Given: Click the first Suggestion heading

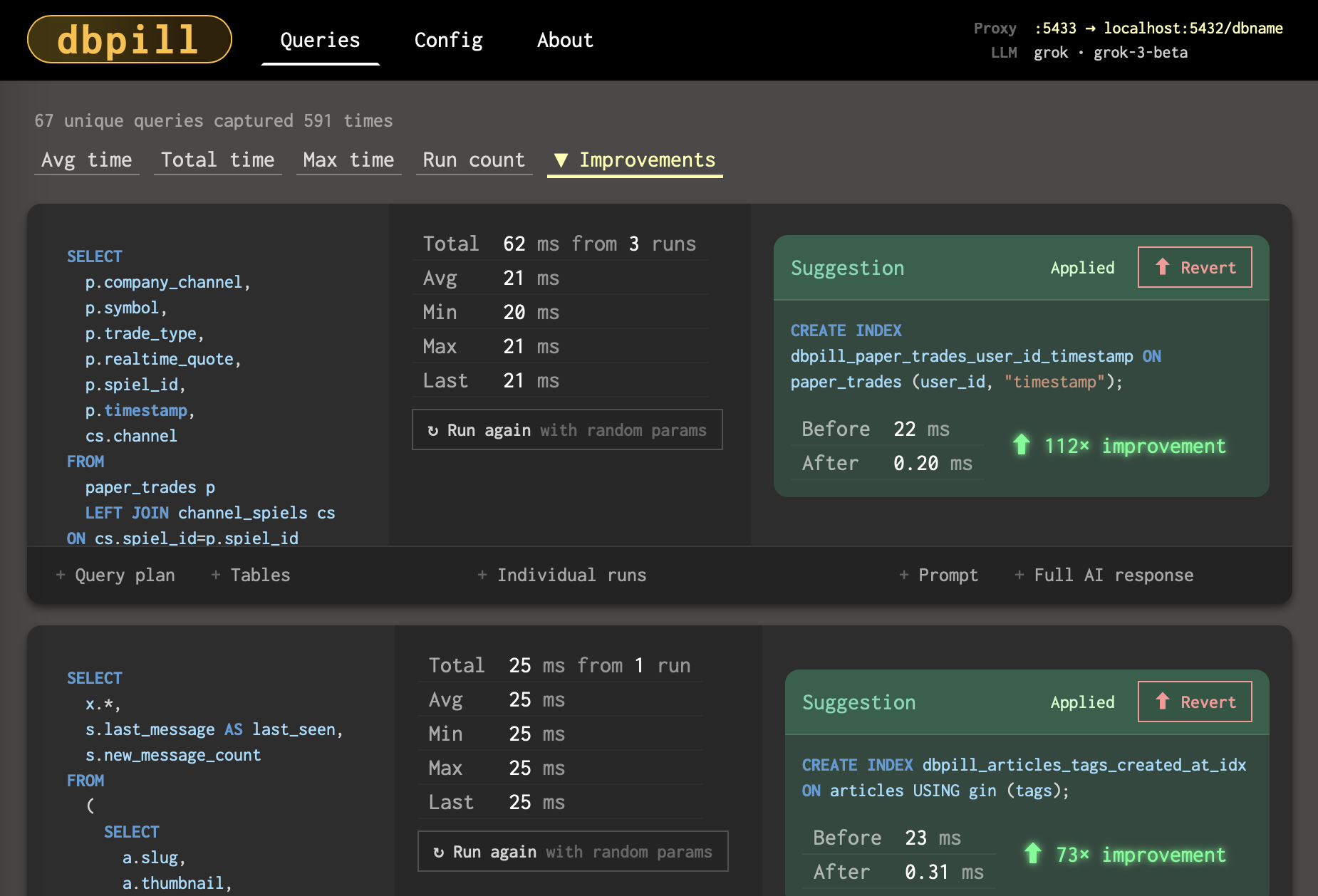Looking at the screenshot, I should click(x=847, y=268).
